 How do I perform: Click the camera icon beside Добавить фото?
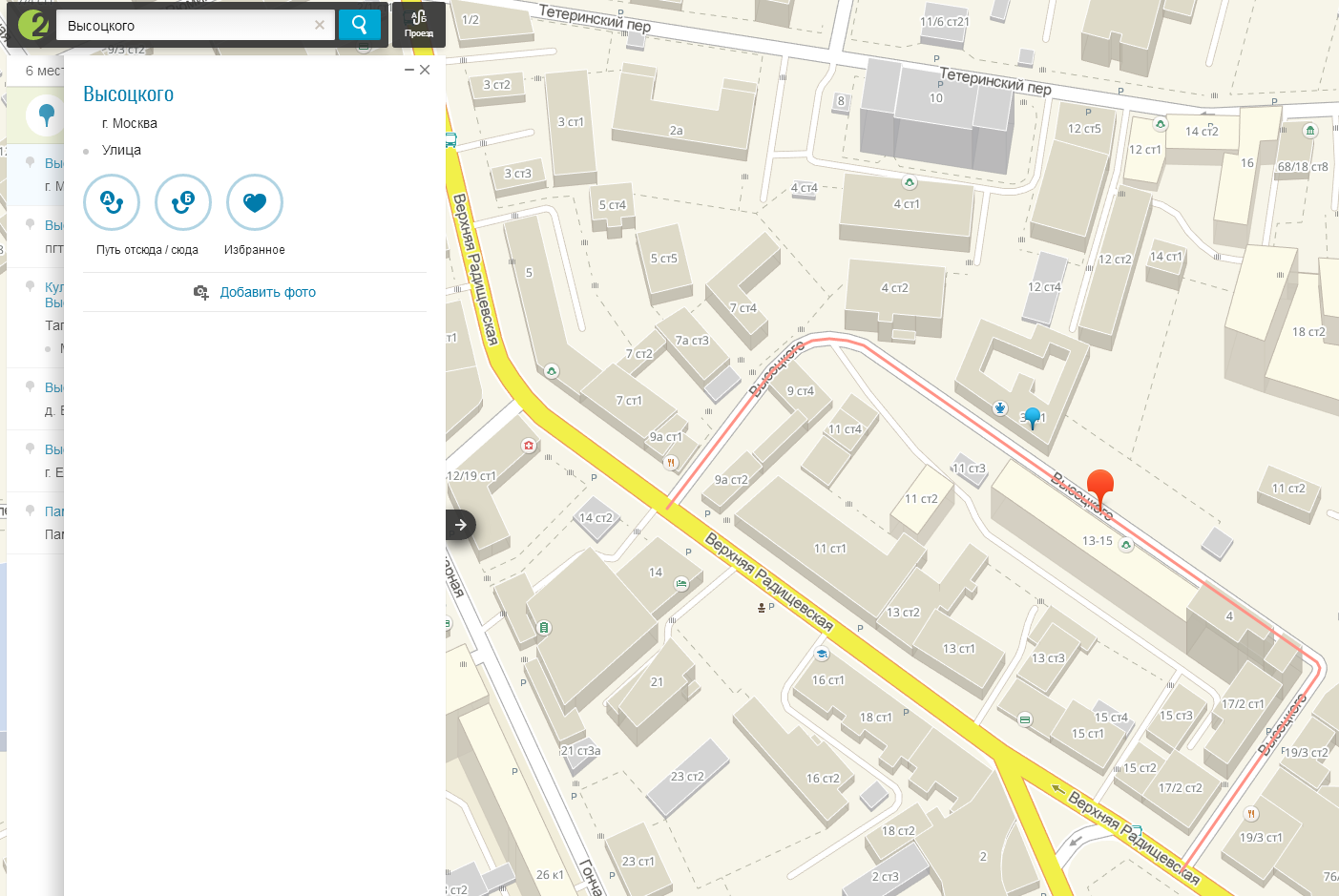[201, 292]
